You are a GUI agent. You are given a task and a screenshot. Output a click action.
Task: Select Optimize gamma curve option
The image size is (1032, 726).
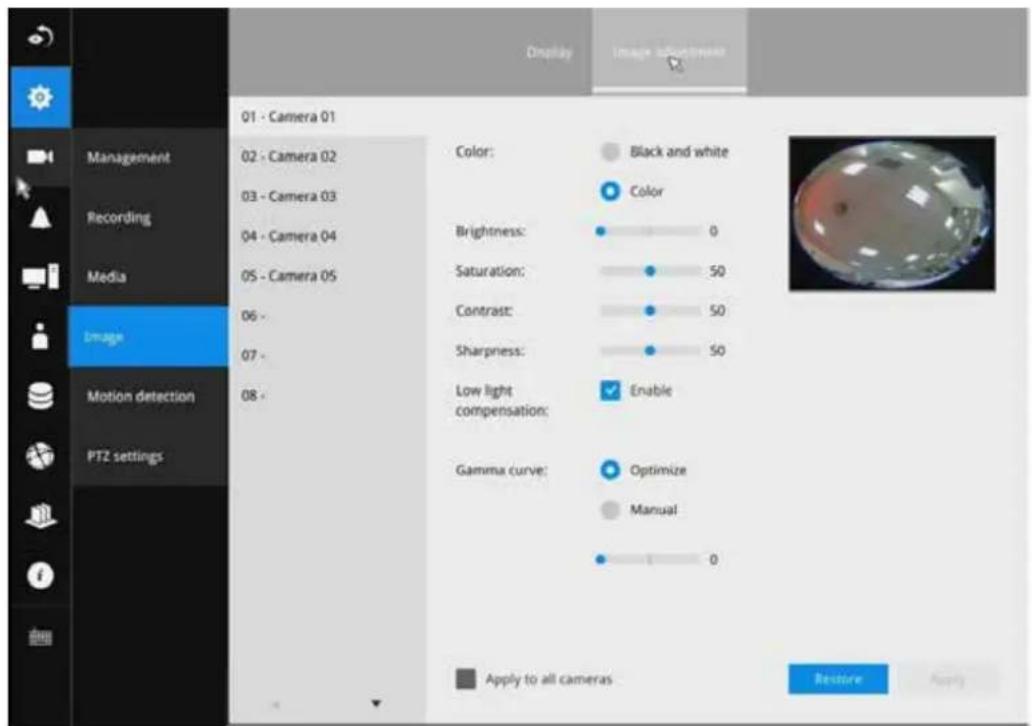coord(610,470)
